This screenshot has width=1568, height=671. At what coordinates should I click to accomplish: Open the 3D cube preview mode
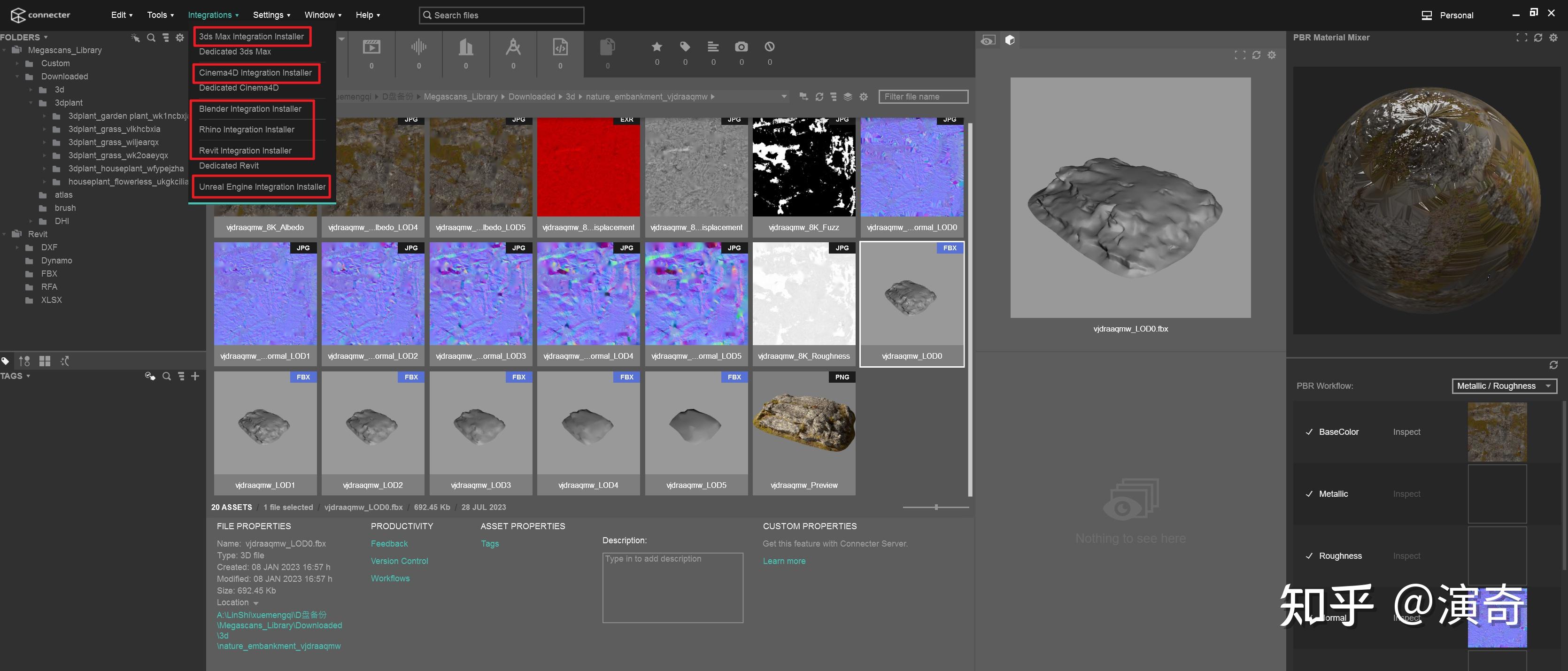pyautogui.click(x=1010, y=40)
